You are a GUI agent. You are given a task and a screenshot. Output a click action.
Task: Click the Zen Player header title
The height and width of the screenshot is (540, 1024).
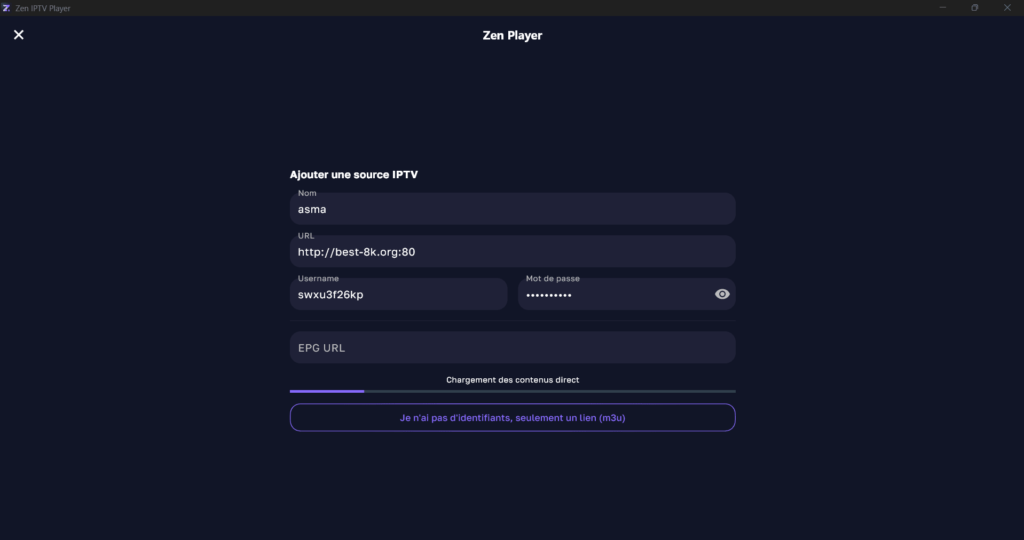pos(512,35)
